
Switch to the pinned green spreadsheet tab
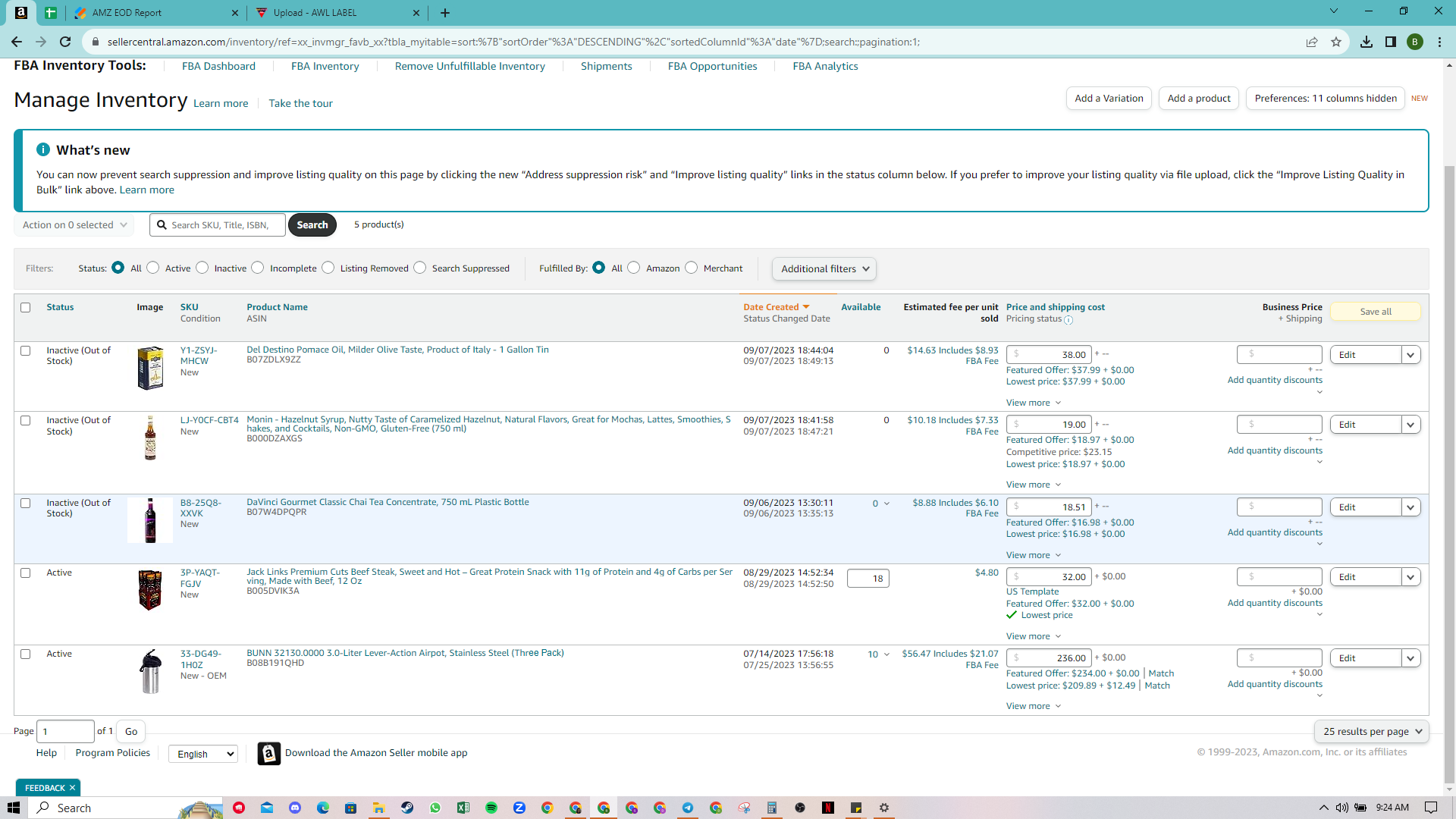[x=51, y=13]
